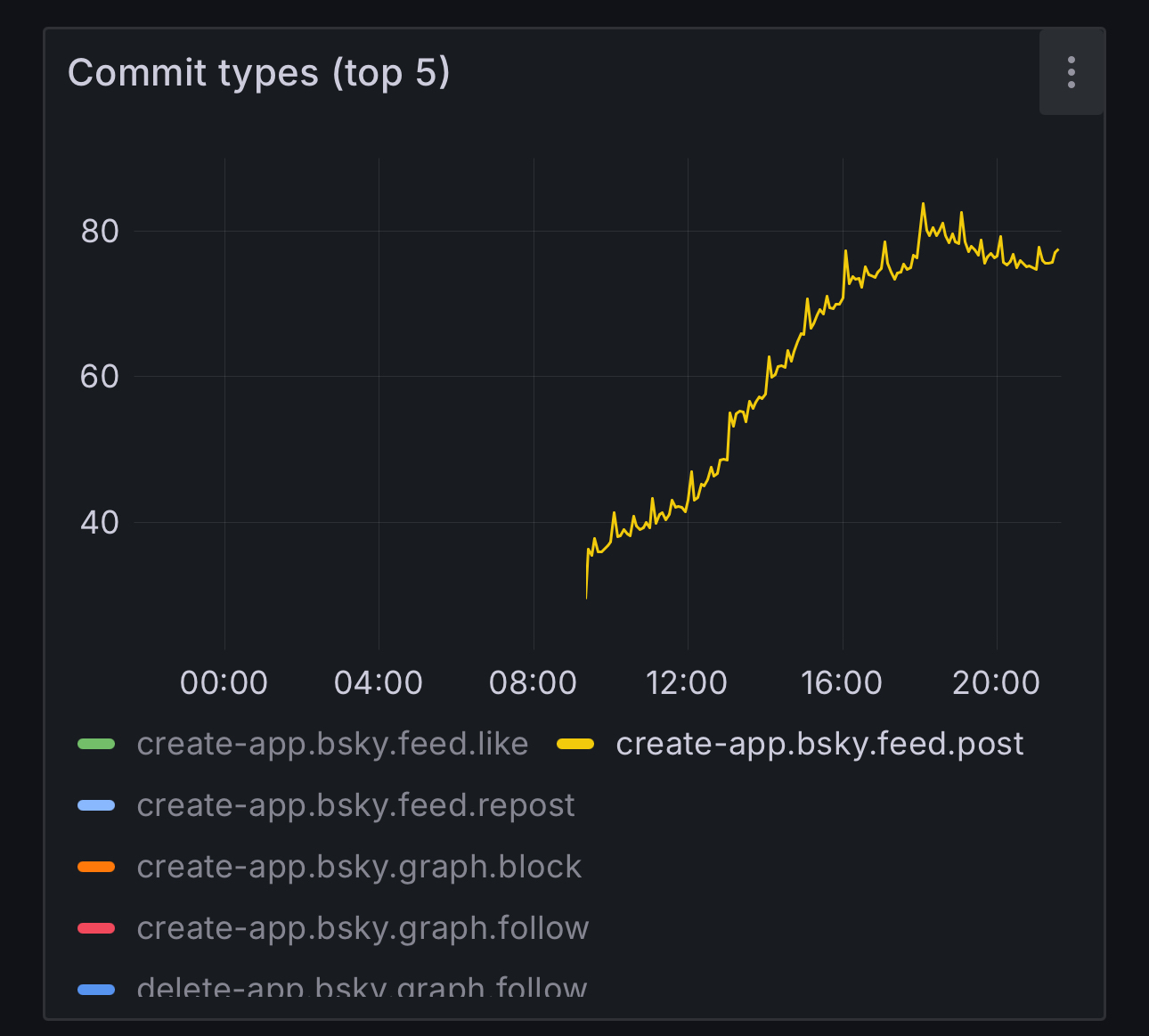Toggle the create-app.bsky.feed.like series label
The image size is (1149, 1036).
click(332, 744)
